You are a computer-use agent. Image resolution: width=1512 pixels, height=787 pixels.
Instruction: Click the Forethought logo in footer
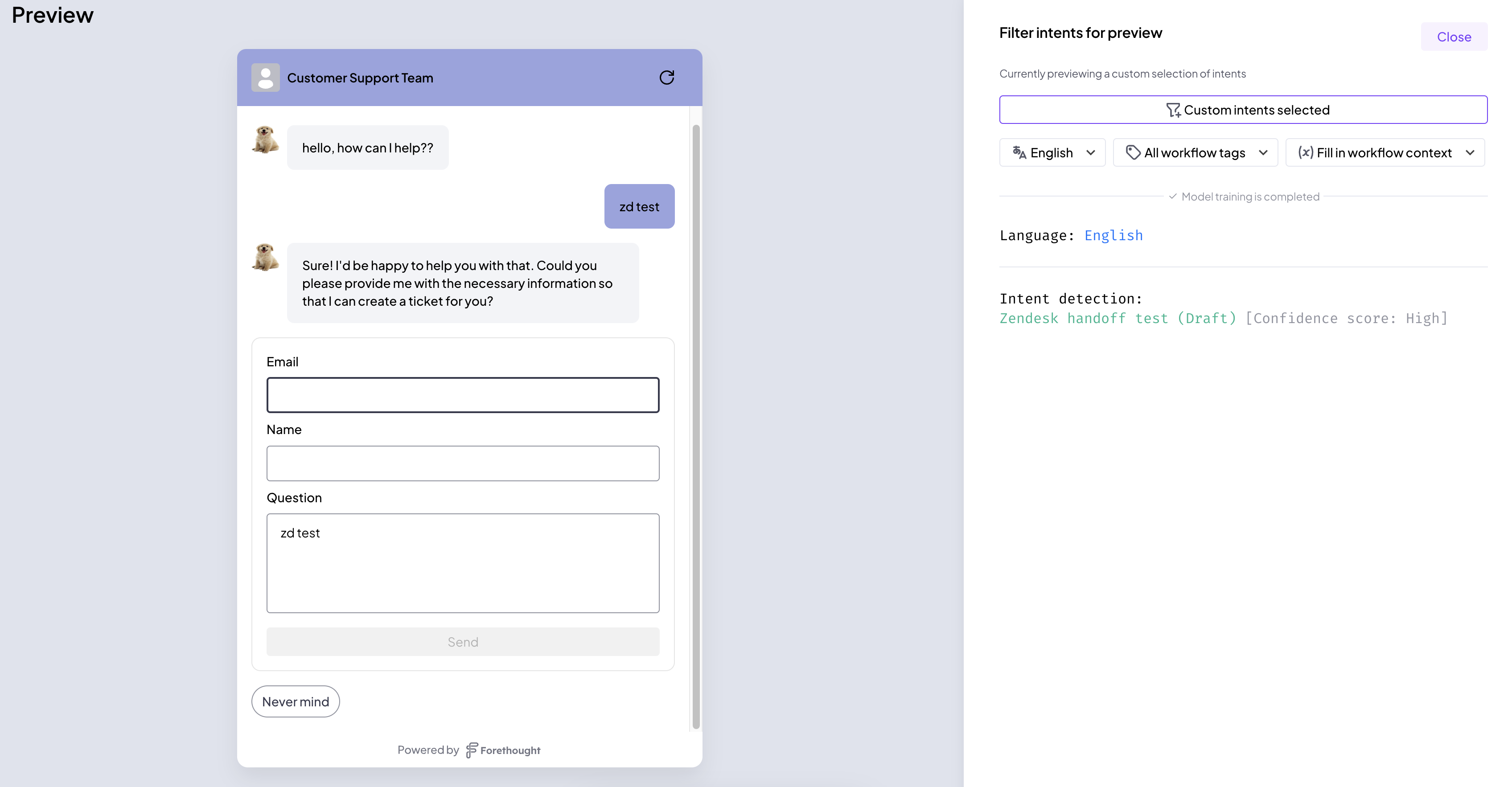[503, 750]
